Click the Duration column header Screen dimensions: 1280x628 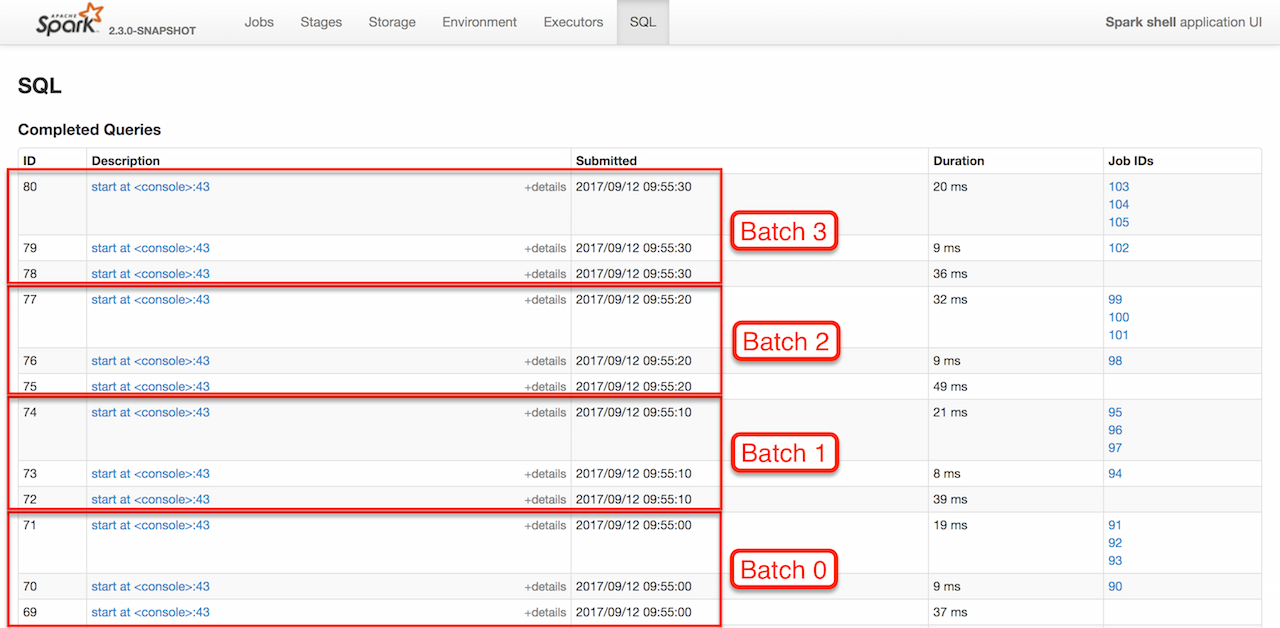point(958,161)
